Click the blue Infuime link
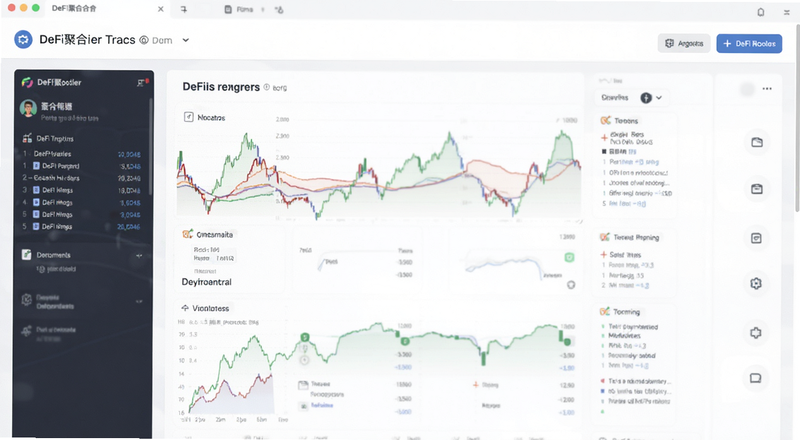Viewport: 800px width, 440px height. pyautogui.click(x=322, y=405)
